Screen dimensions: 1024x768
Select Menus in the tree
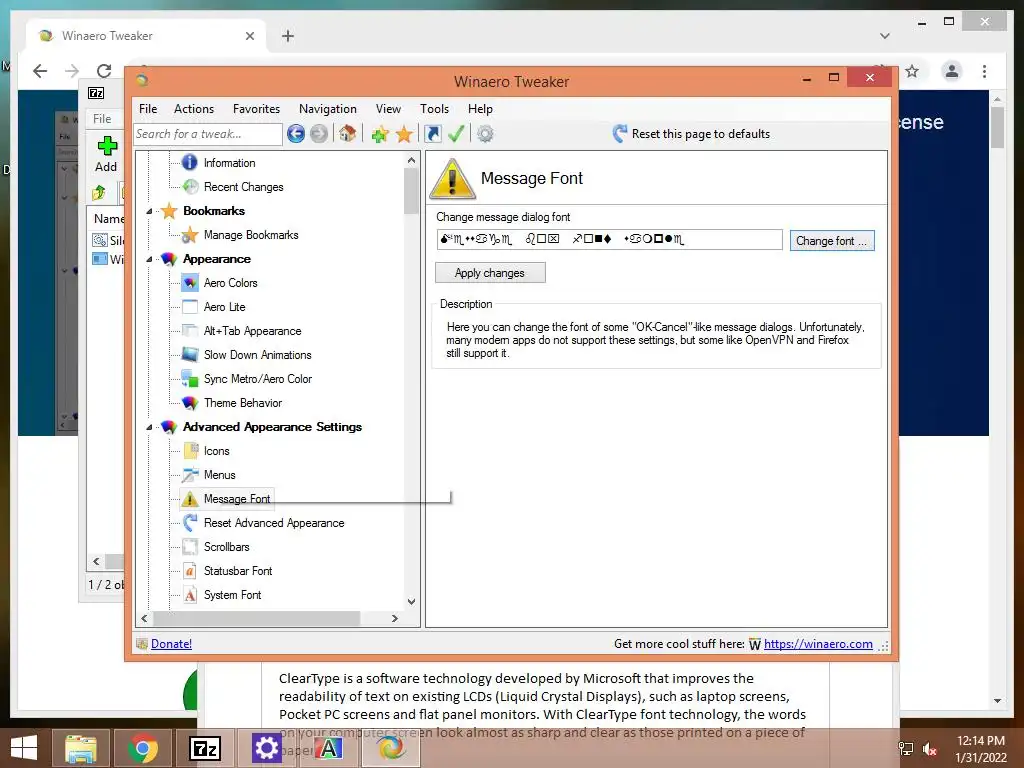tap(219, 475)
